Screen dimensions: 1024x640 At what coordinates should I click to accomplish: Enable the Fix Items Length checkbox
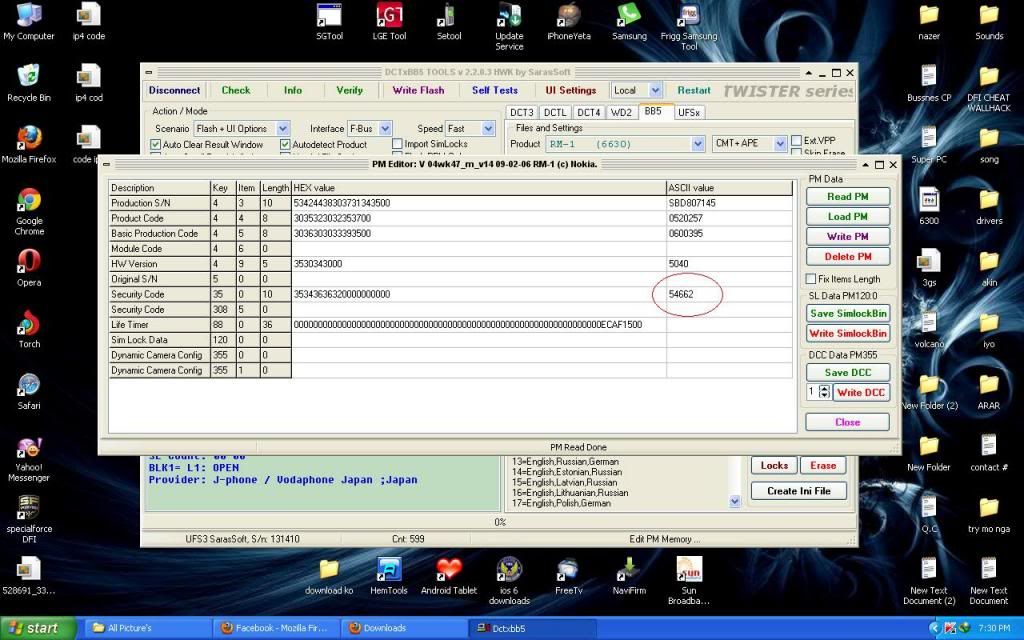pos(812,279)
